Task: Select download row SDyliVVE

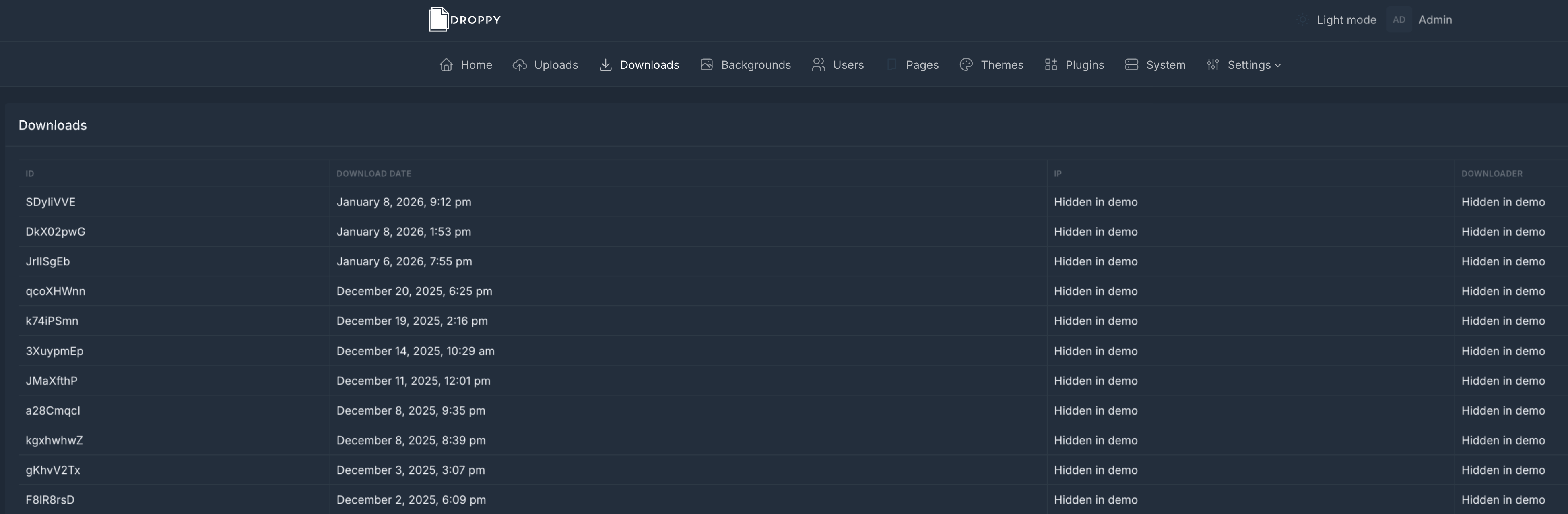Action: pyautogui.click(x=51, y=201)
